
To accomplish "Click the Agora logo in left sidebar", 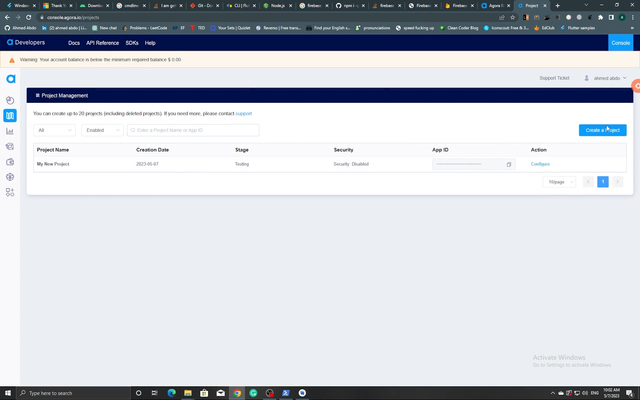I will (11, 79).
